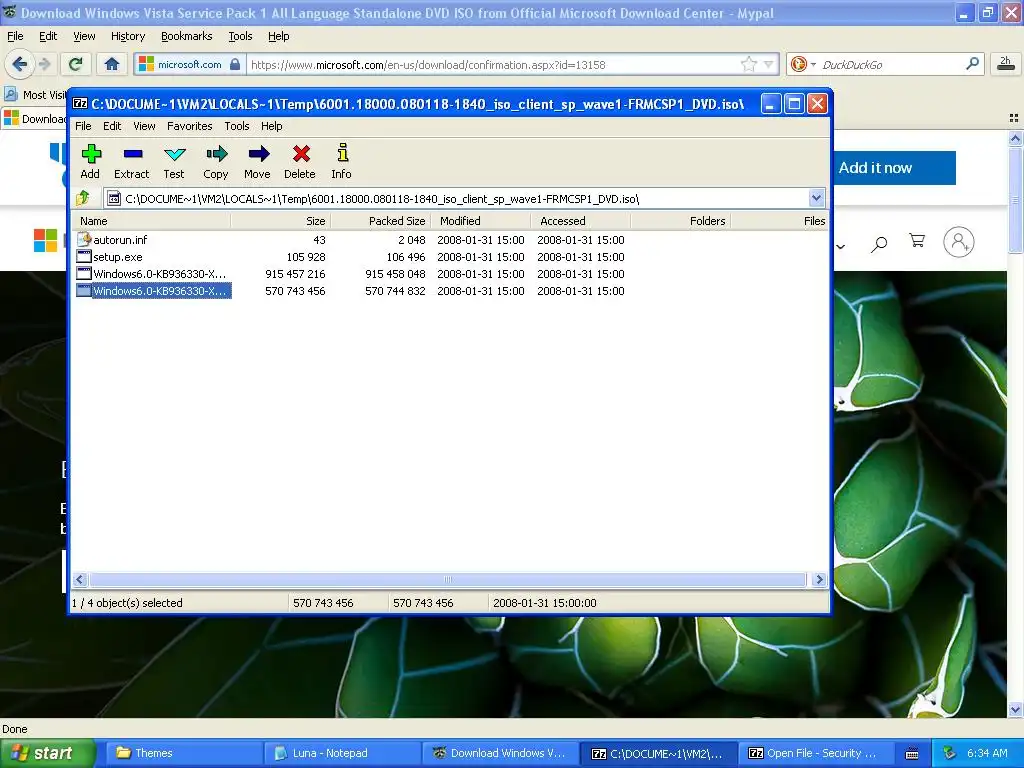The width and height of the screenshot is (1024, 768).
Task: Click the search magnifier in DuckDuckGo box
Action: tap(972, 64)
